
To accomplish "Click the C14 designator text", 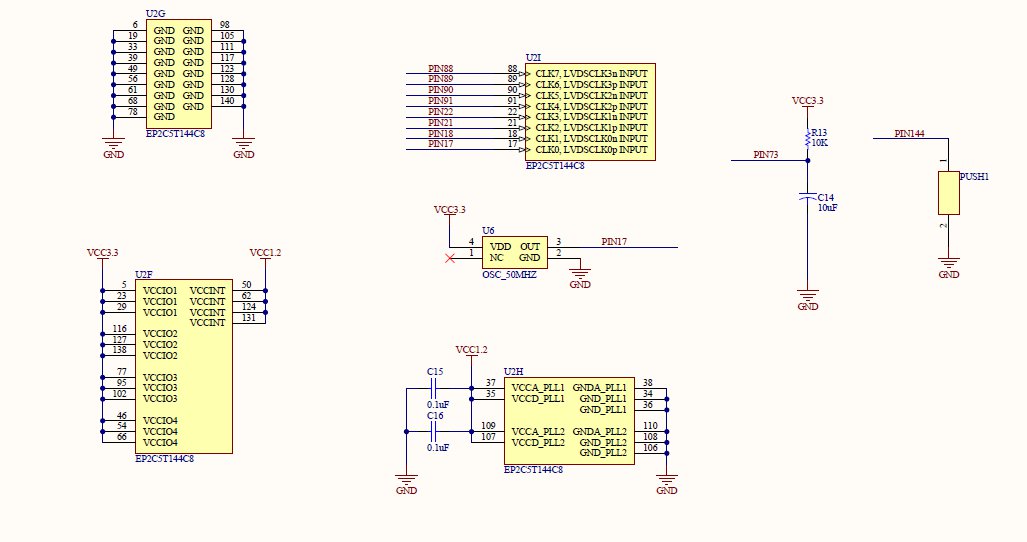I will (826, 198).
